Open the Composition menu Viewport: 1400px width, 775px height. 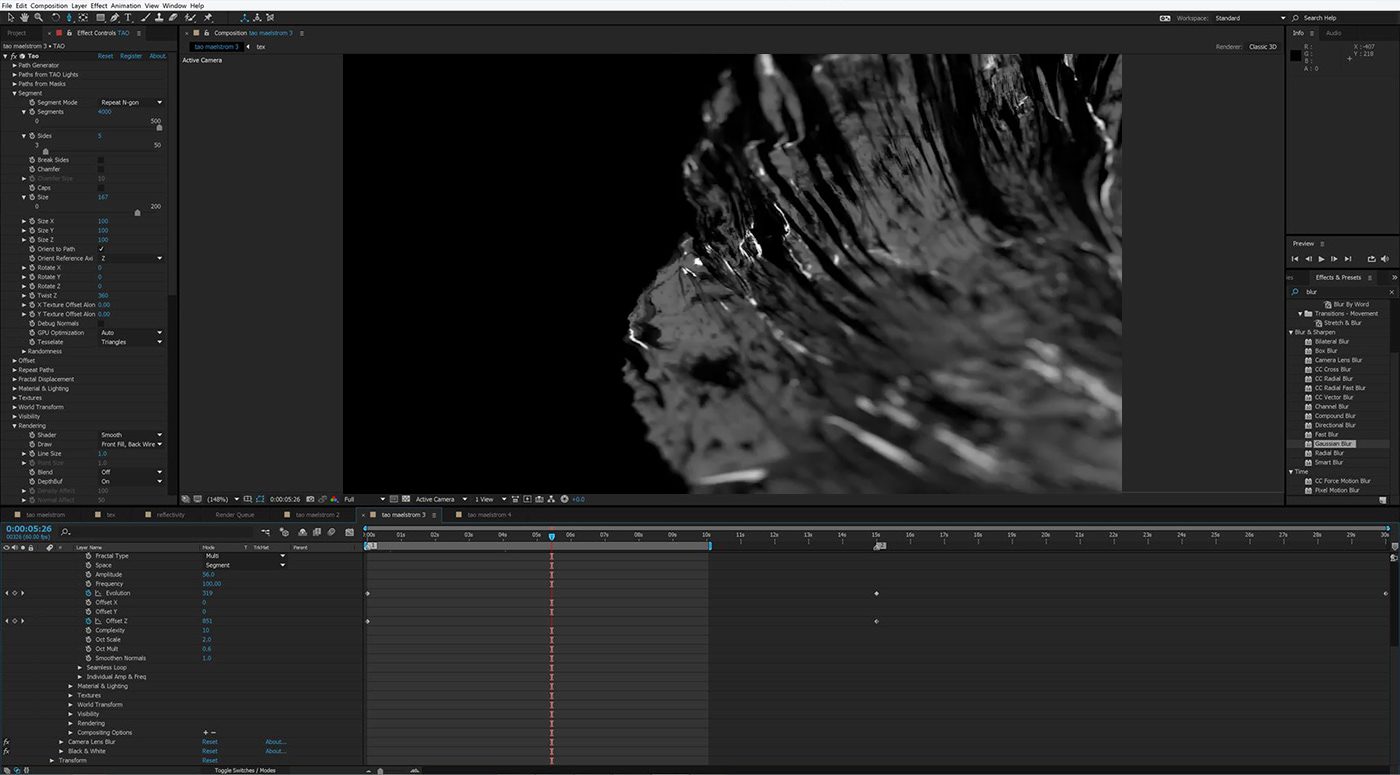(49, 5)
